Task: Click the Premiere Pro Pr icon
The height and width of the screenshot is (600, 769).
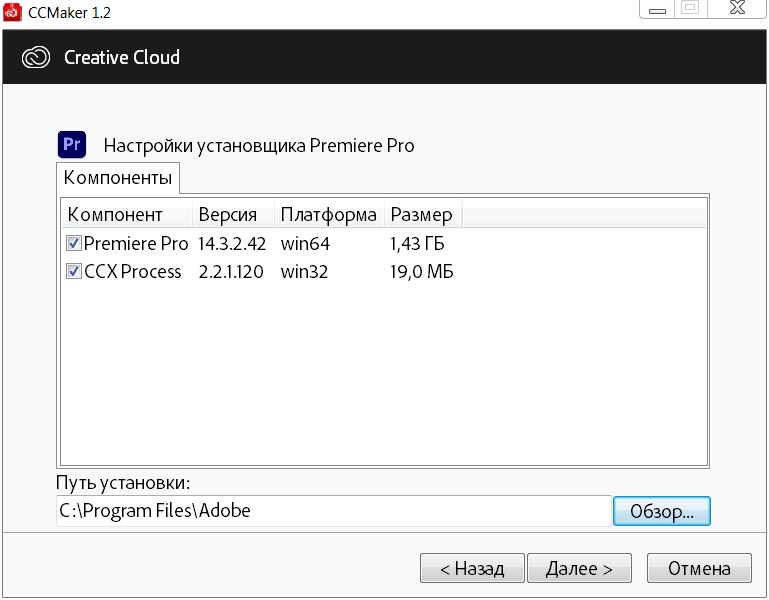Action: click(x=72, y=145)
